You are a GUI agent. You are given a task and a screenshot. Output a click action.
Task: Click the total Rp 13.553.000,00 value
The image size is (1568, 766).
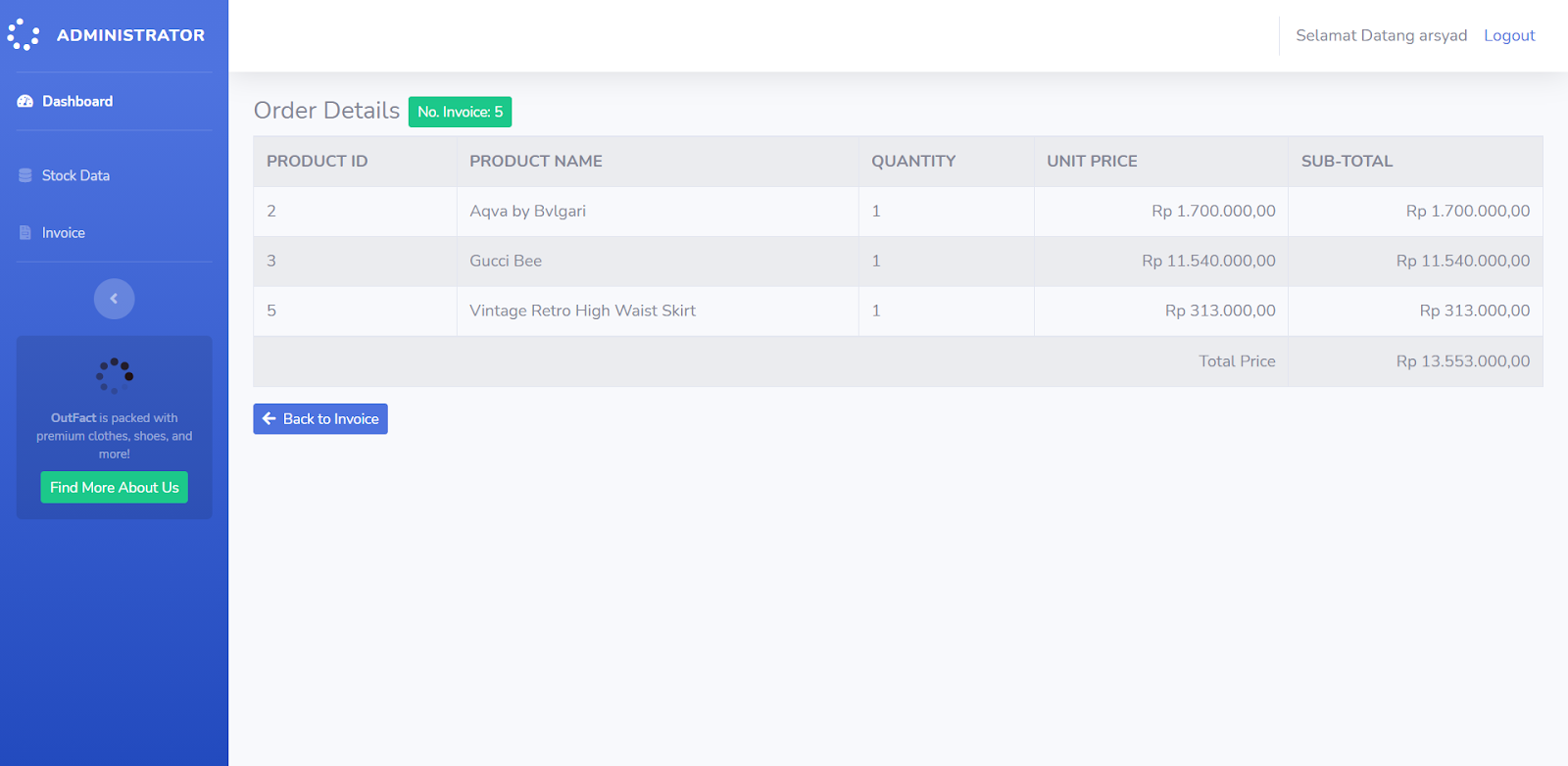(1463, 361)
